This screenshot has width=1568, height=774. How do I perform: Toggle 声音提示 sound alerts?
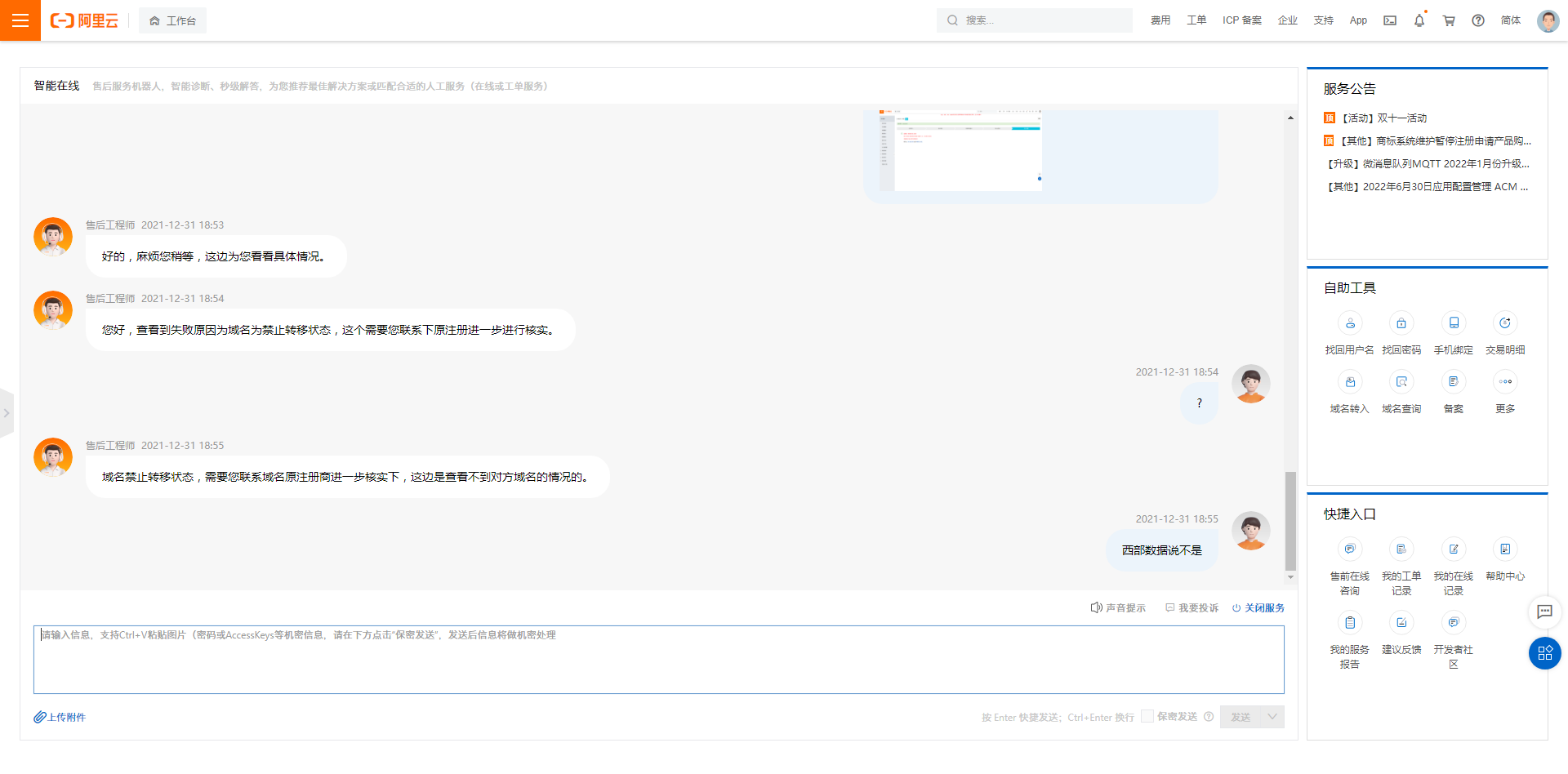(x=1118, y=607)
